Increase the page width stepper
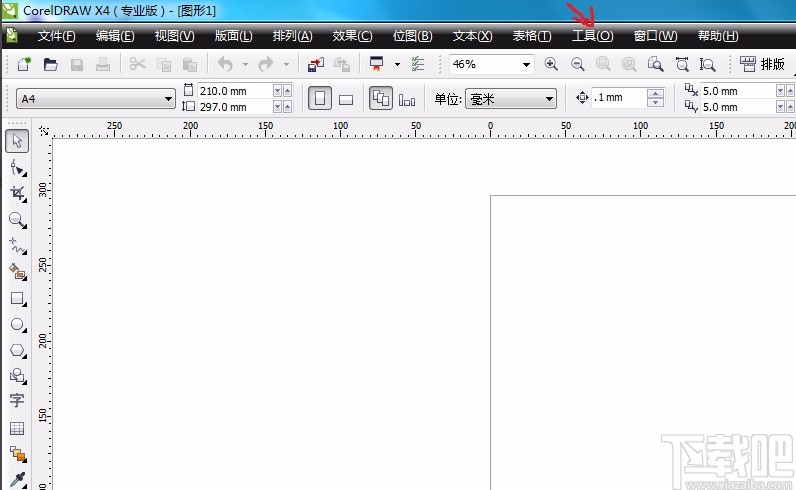The image size is (796, 490). tap(287, 90)
